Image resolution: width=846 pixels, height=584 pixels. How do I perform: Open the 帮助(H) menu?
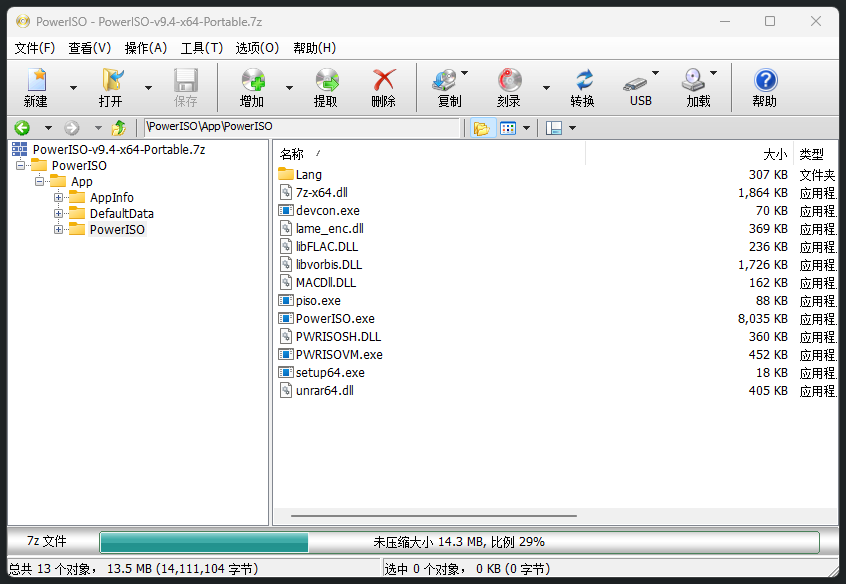click(315, 48)
